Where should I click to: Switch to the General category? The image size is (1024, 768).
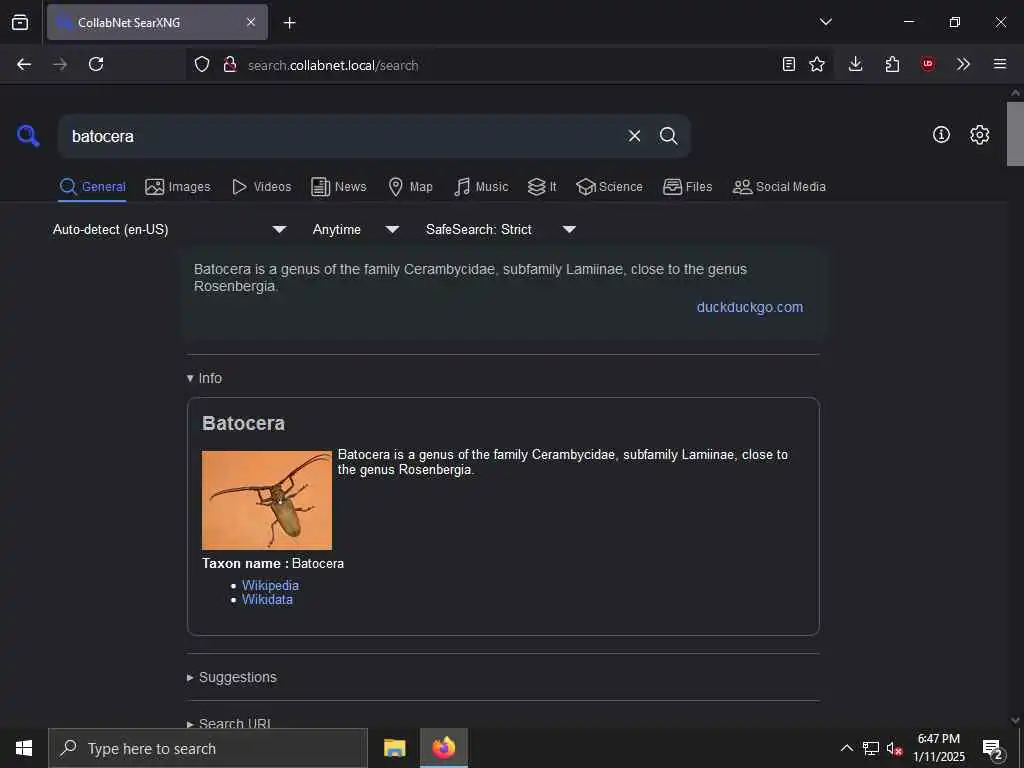(x=92, y=187)
